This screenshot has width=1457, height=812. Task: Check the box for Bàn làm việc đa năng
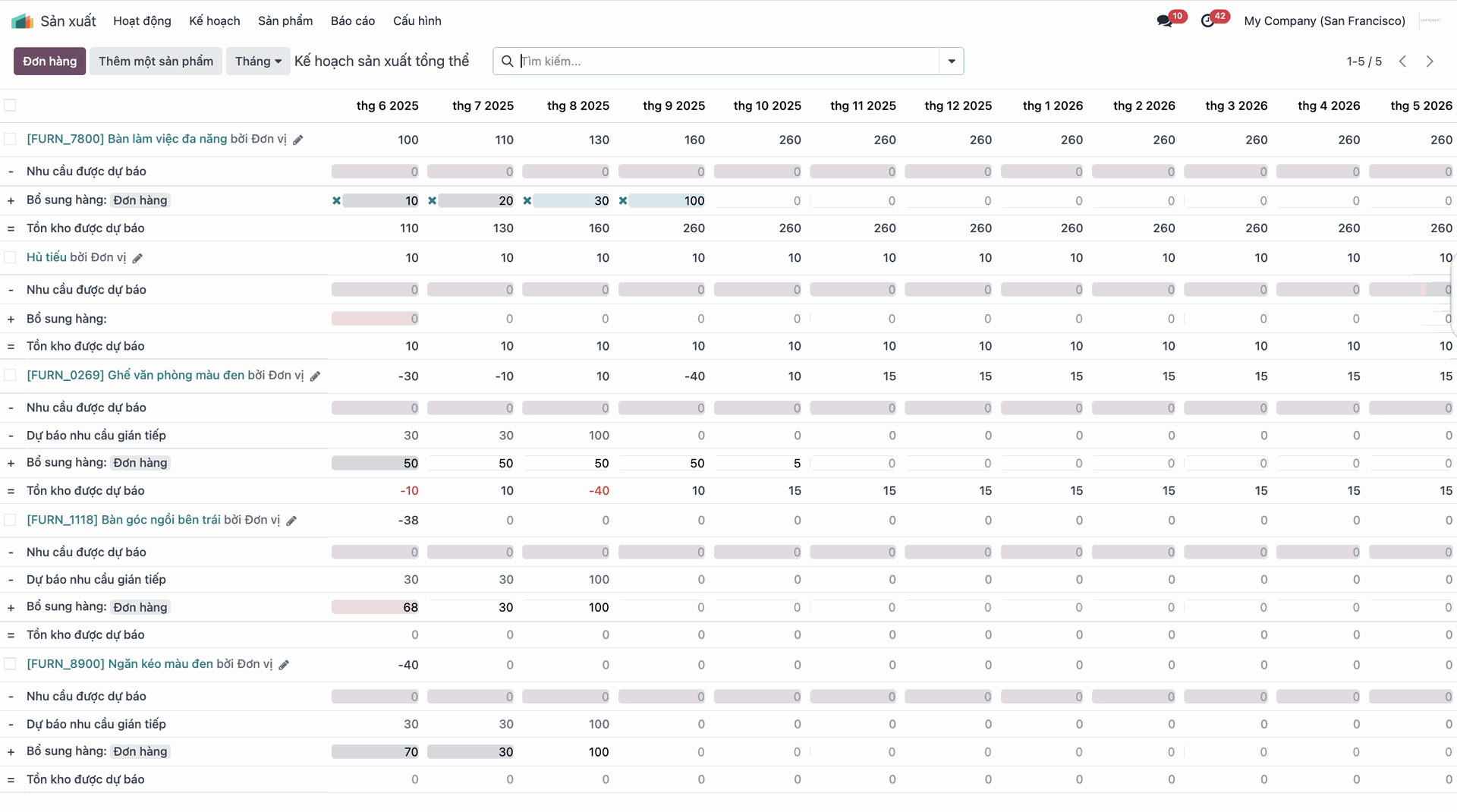10,139
